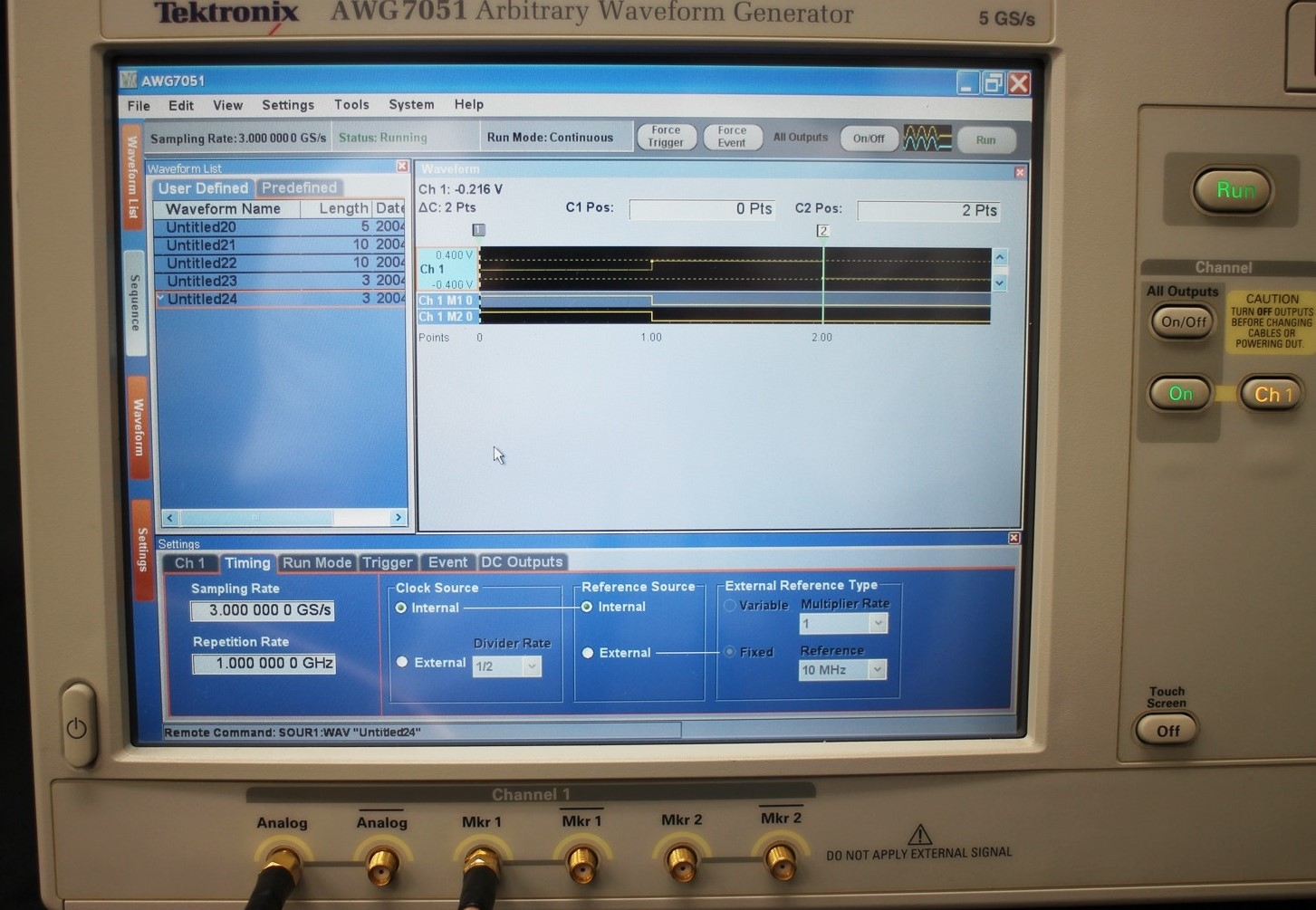1316x910 pixels.
Task: Open the View menu
Action: 227,106
